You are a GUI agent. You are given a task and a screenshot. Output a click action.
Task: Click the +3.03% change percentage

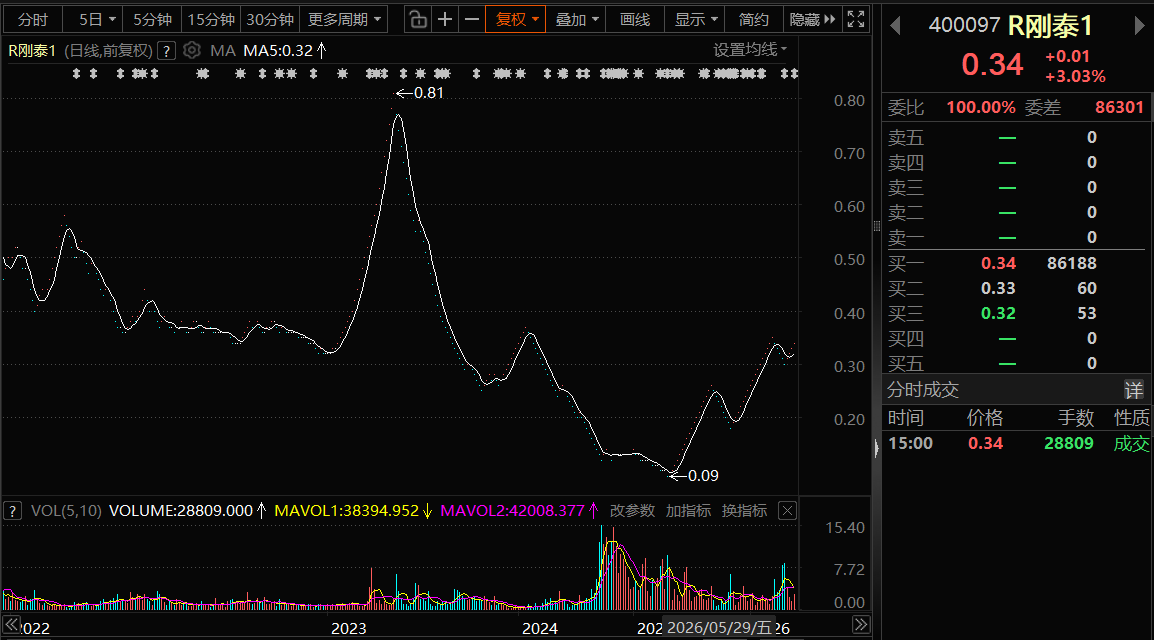tap(1075, 77)
